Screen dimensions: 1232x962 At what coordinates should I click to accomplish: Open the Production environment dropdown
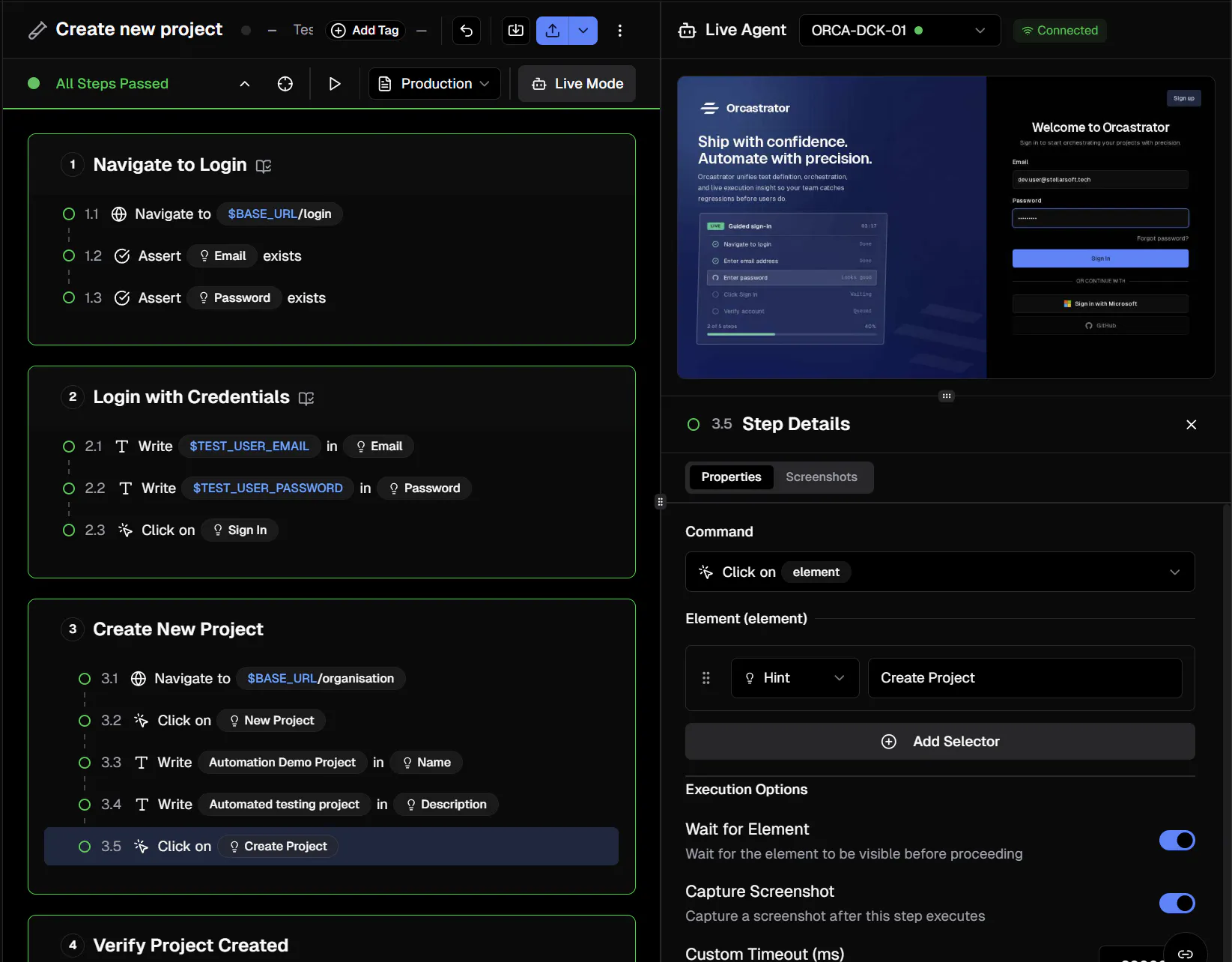[x=434, y=84]
